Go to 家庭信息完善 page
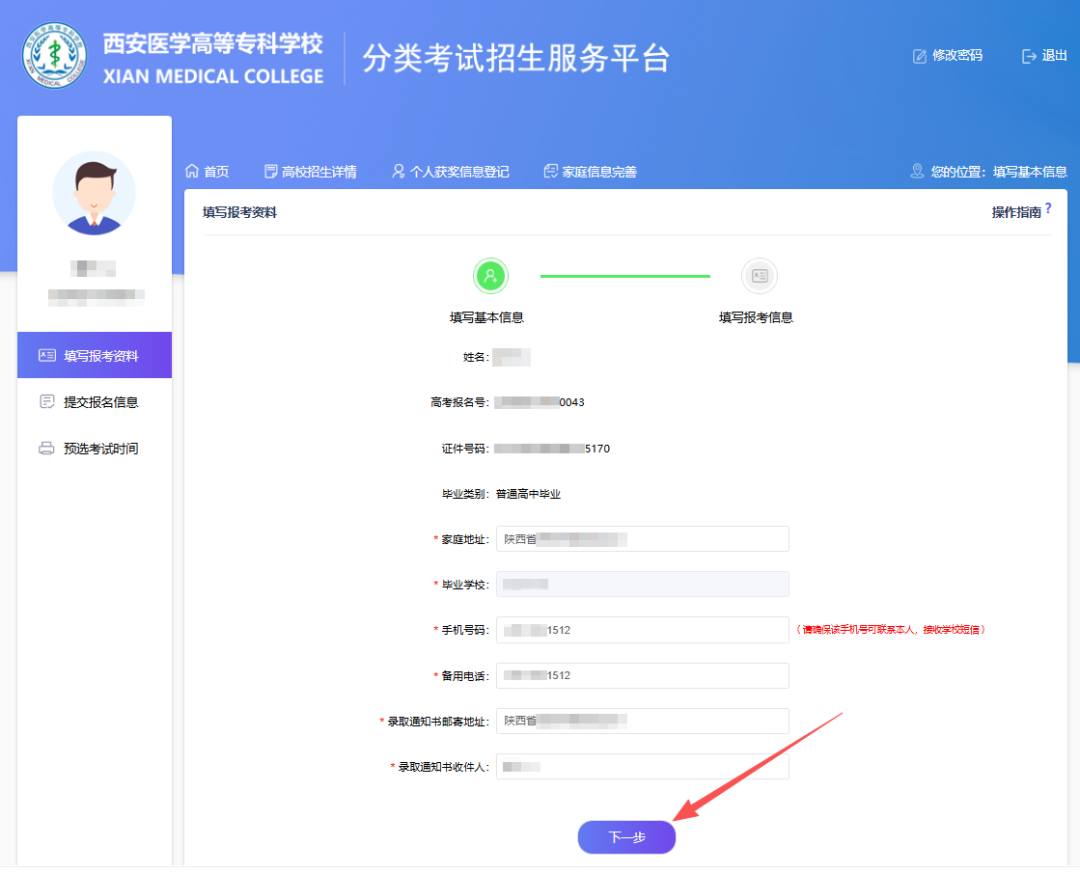The height and width of the screenshot is (873, 1080). click(590, 172)
